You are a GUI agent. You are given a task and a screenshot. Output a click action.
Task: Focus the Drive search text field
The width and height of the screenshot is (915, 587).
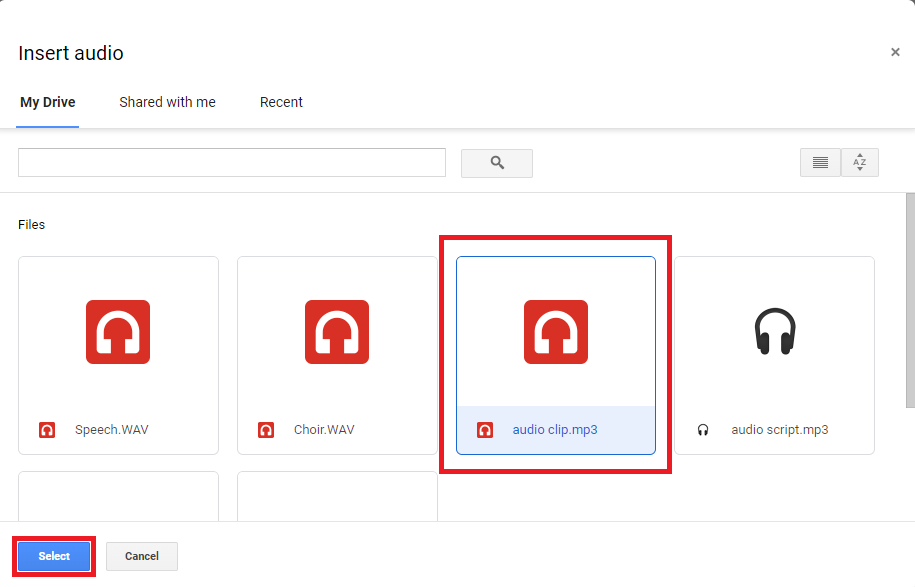[232, 162]
